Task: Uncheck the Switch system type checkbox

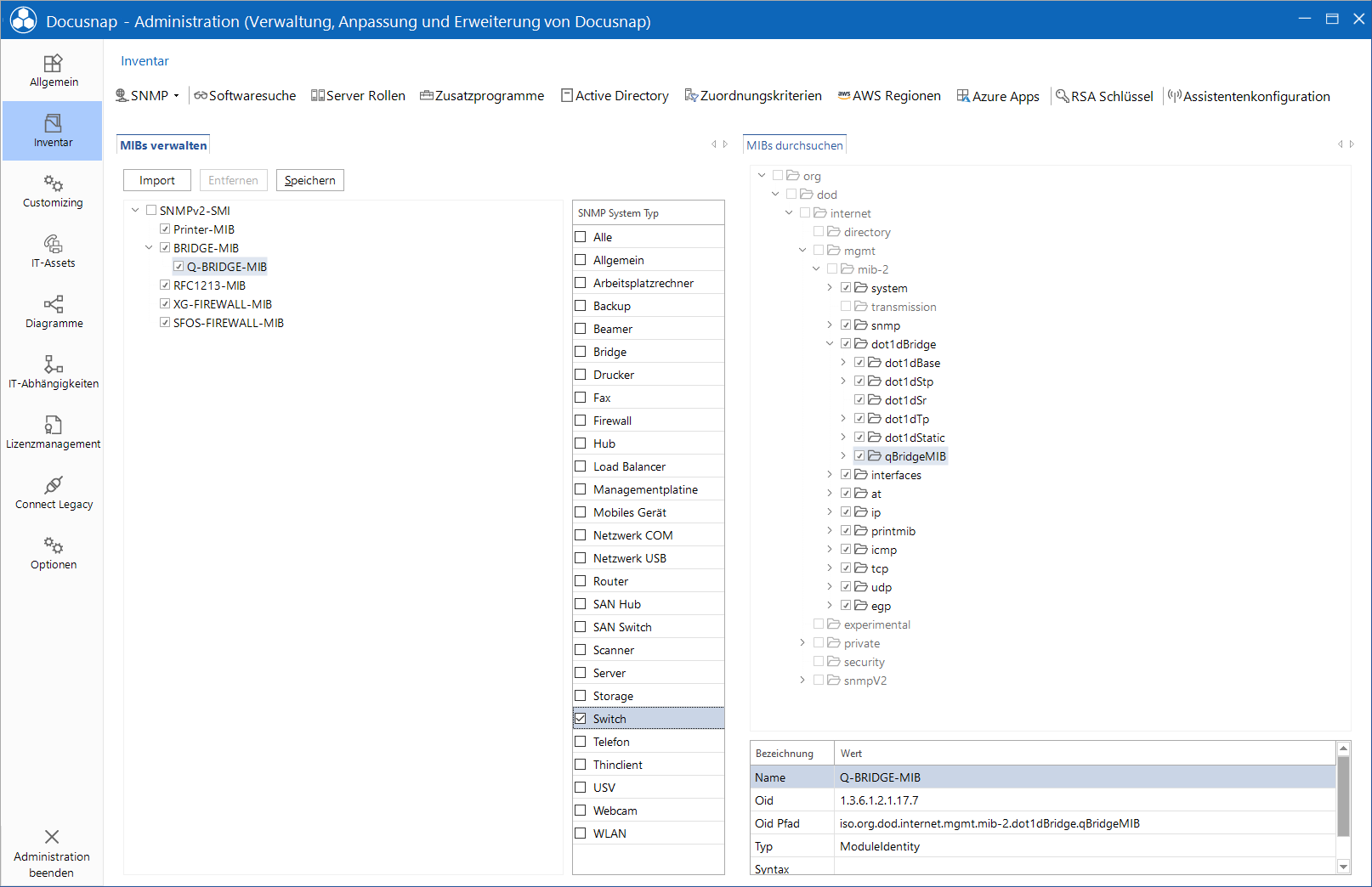Action: 581,719
